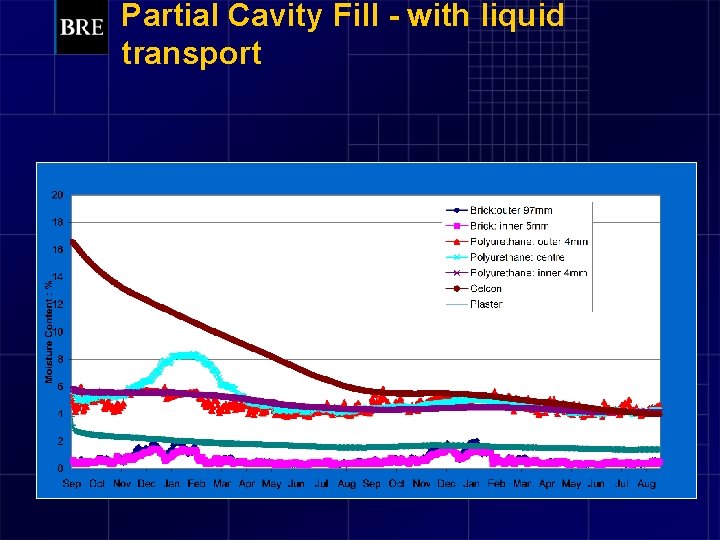Click the Celcon legend entry
Viewport: 720px width, 540px height.
click(x=474, y=288)
